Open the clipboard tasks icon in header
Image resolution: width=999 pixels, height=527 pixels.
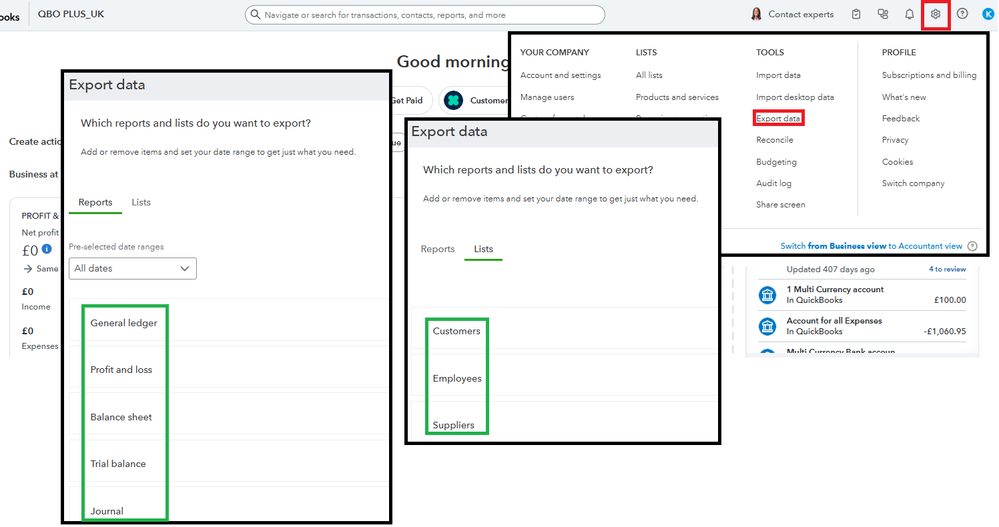point(856,14)
